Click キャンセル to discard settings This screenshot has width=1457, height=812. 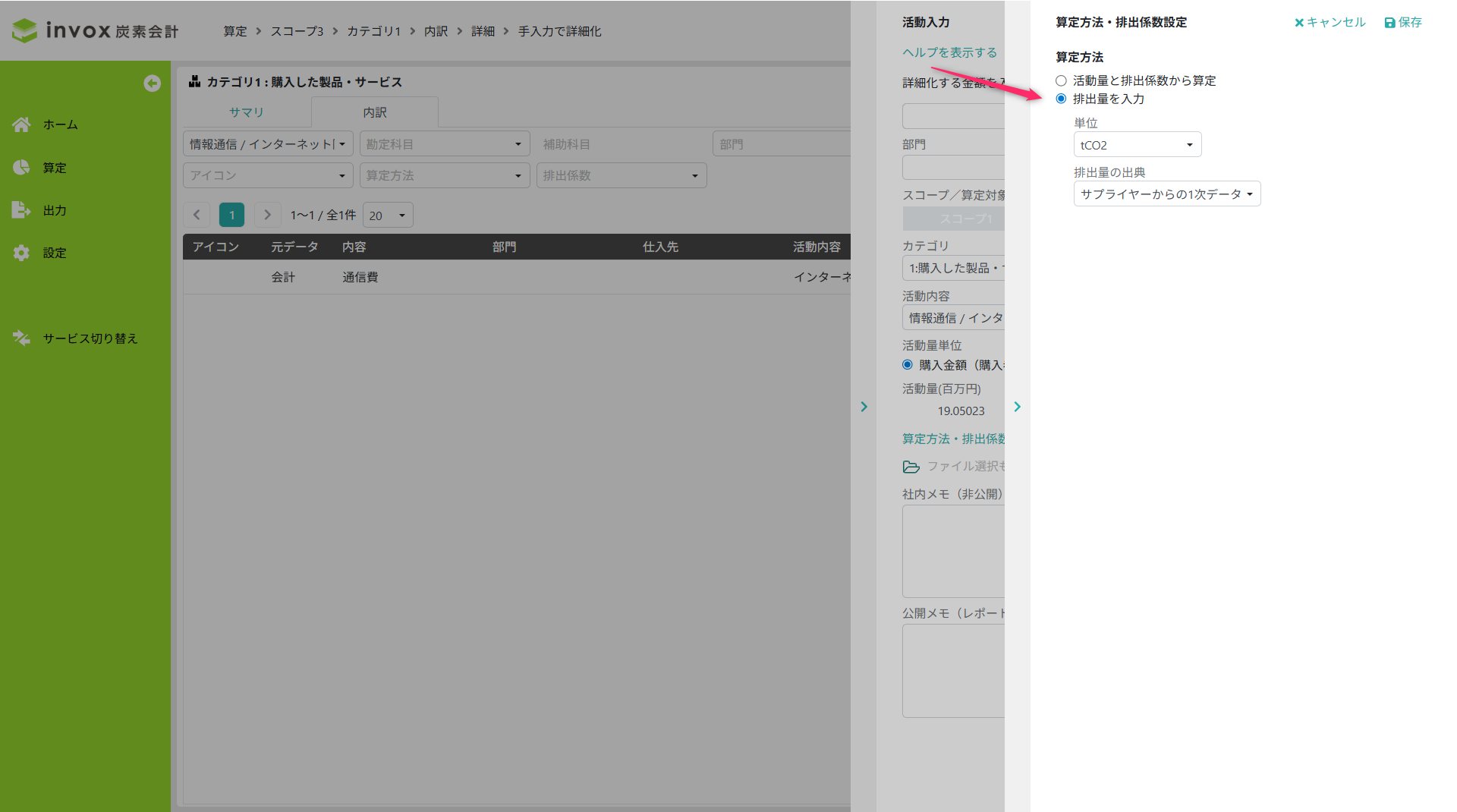coord(1330,22)
